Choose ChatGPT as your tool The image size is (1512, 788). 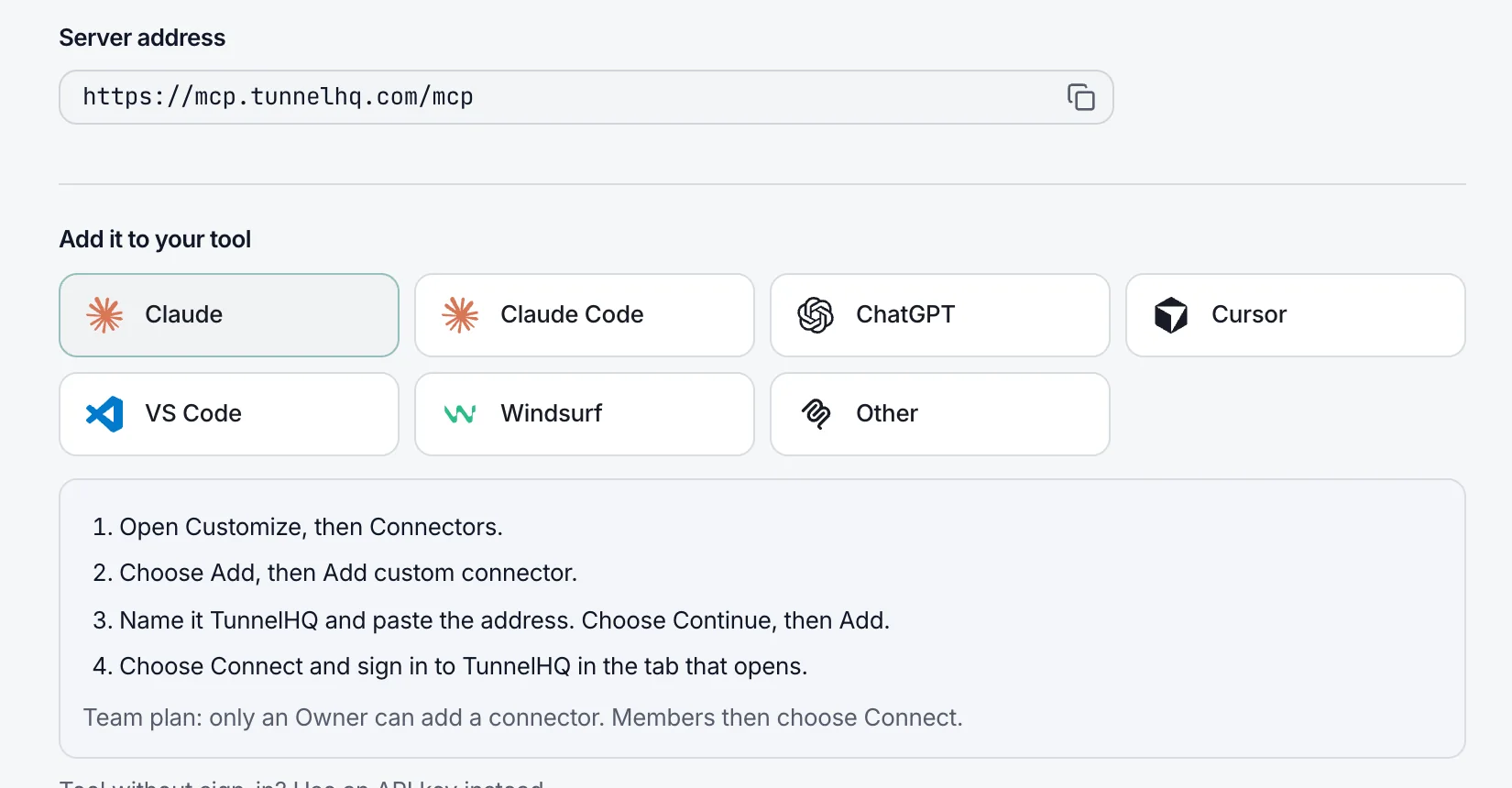pyautogui.click(x=940, y=315)
